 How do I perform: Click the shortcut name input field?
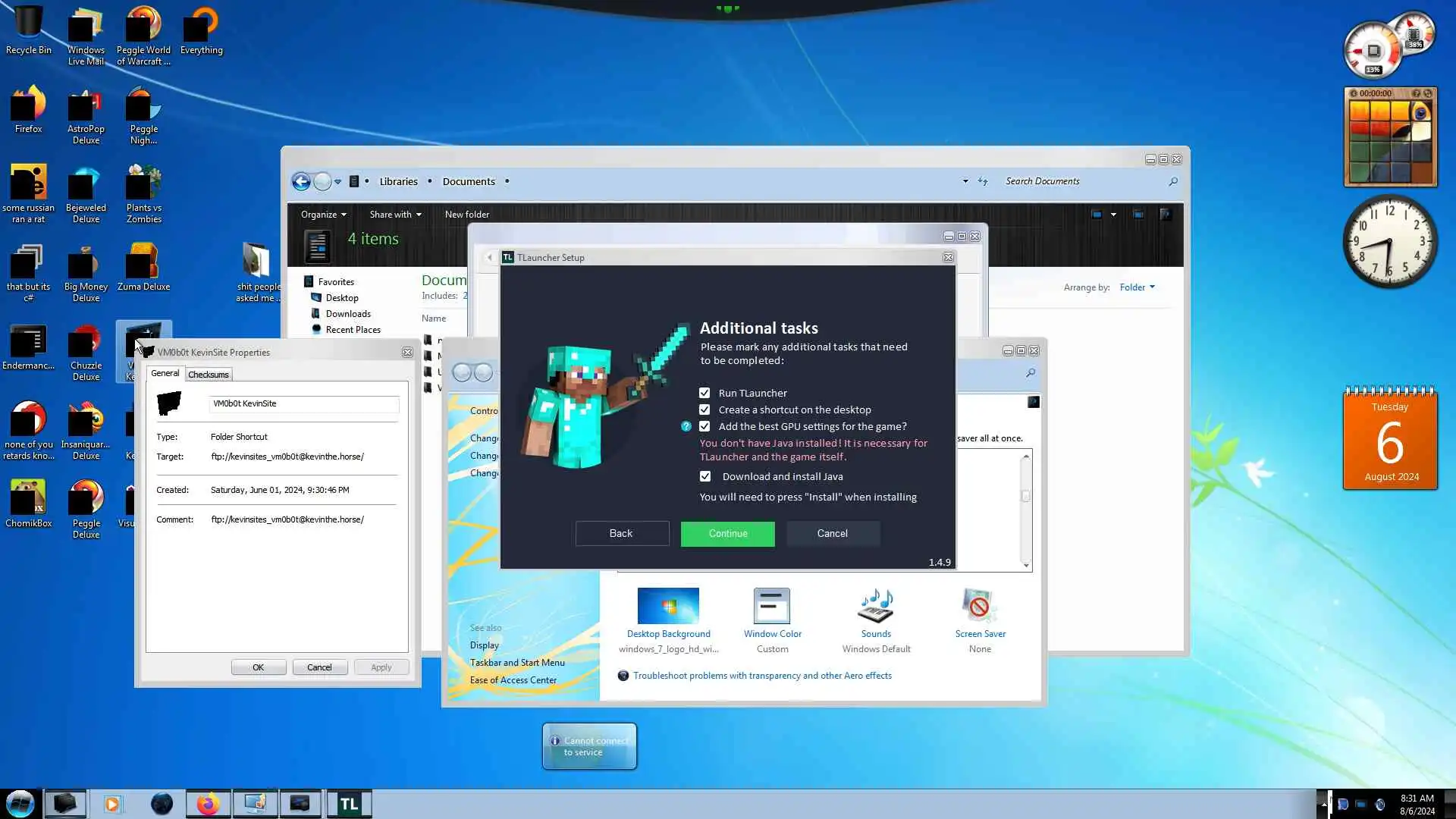303,403
